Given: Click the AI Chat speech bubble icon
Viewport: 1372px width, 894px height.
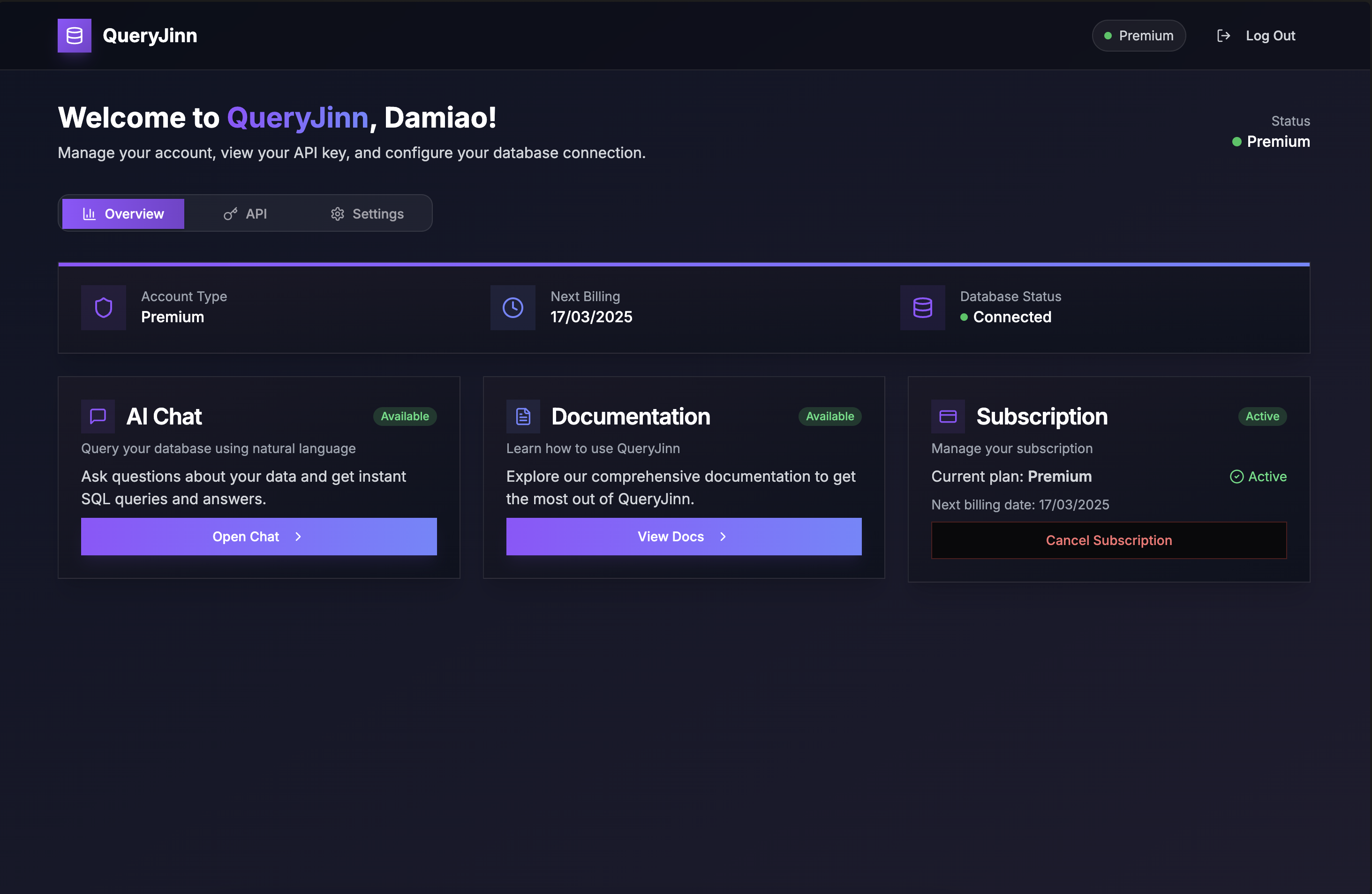Looking at the screenshot, I should pyautogui.click(x=98, y=416).
